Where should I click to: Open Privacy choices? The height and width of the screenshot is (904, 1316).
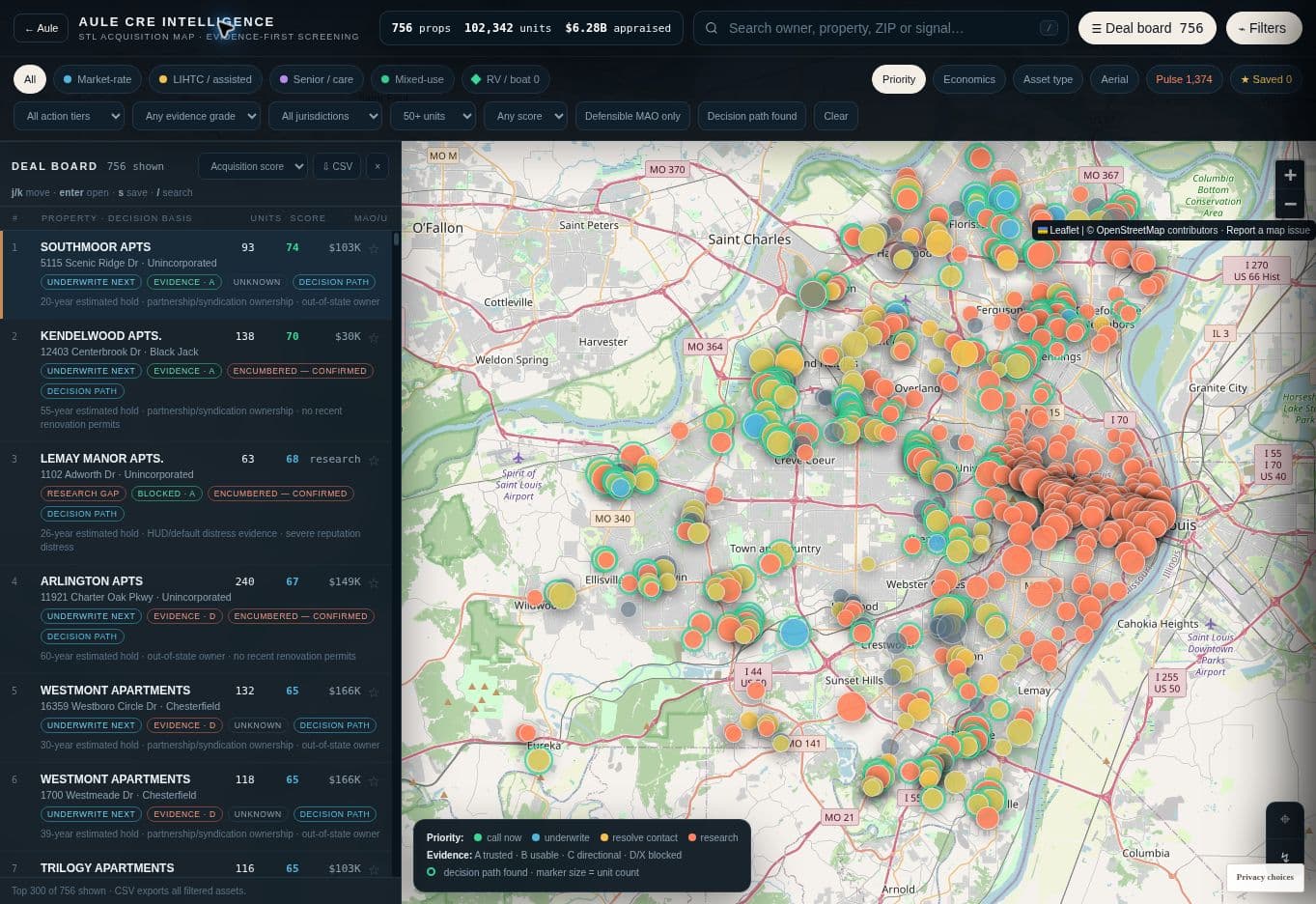pyautogui.click(x=1265, y=877)
